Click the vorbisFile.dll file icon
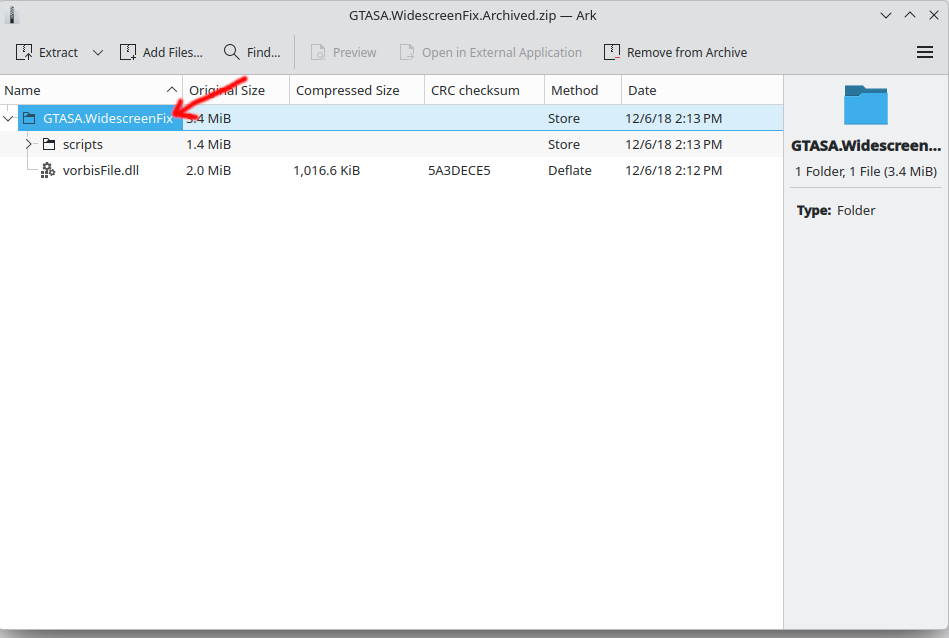Image resolution: width=949 pixels, height=638 pixels. coord(48,171)
